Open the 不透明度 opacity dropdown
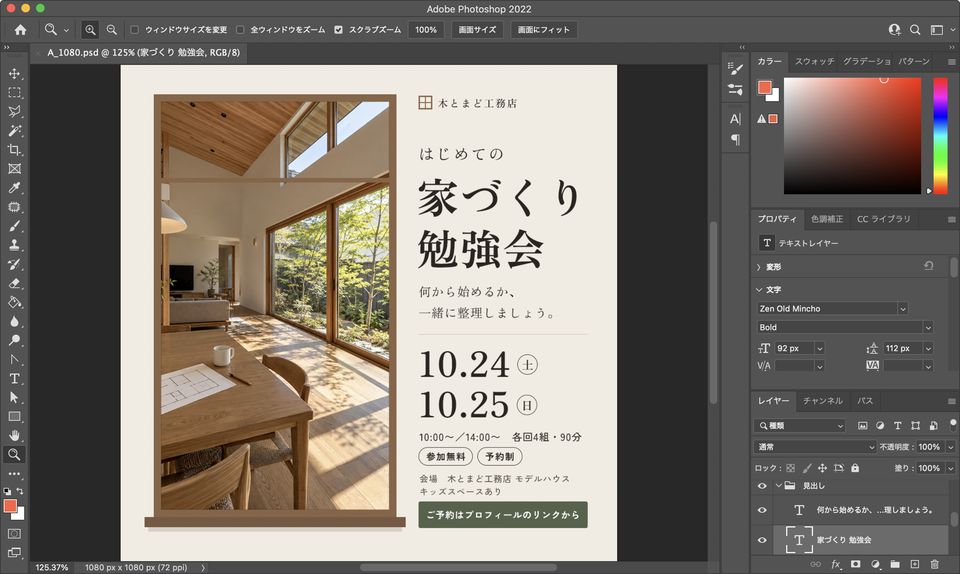The image size is (960, 574). (950, 447)
